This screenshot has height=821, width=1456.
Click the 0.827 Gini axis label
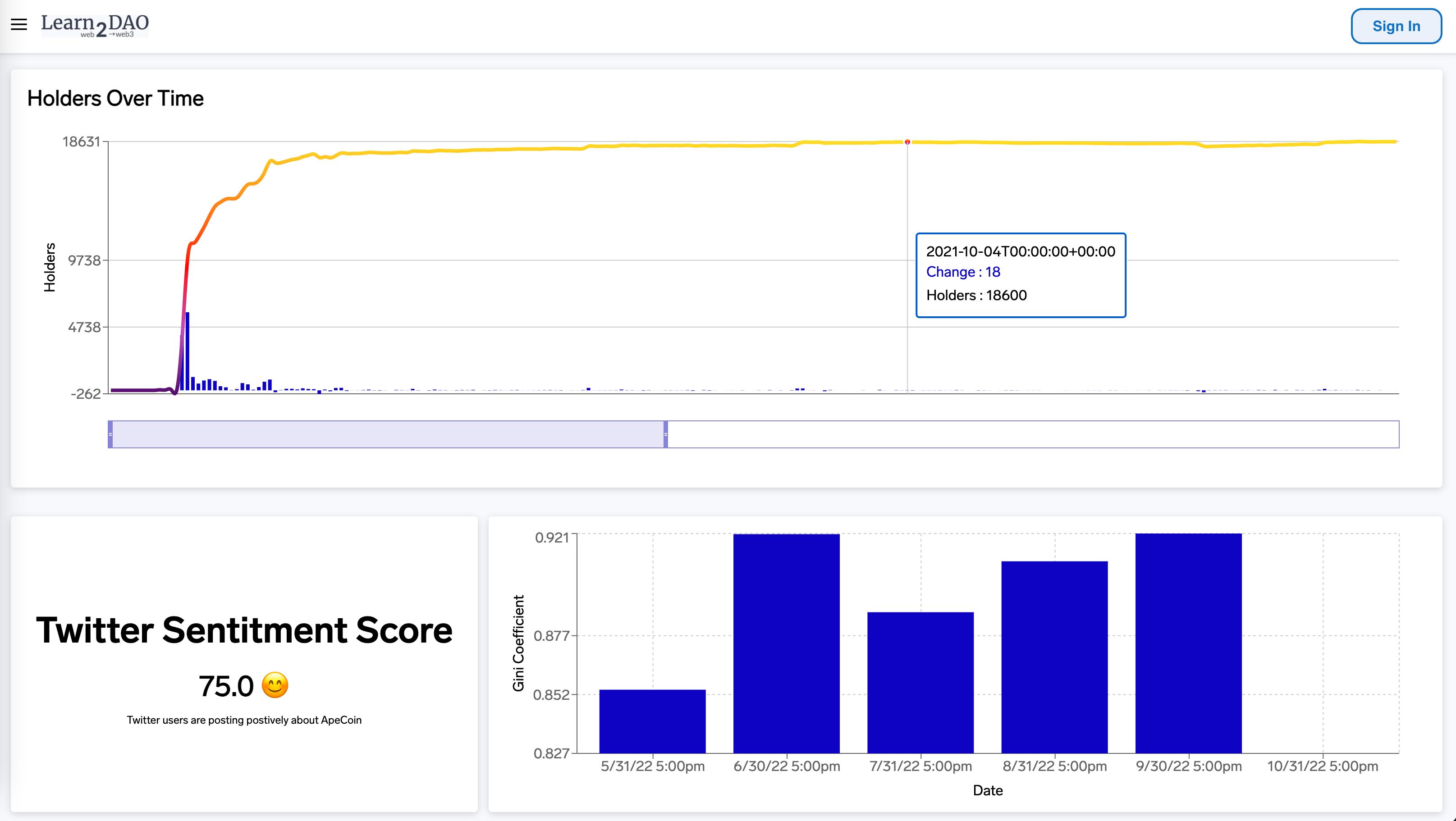tap(552, 753)
